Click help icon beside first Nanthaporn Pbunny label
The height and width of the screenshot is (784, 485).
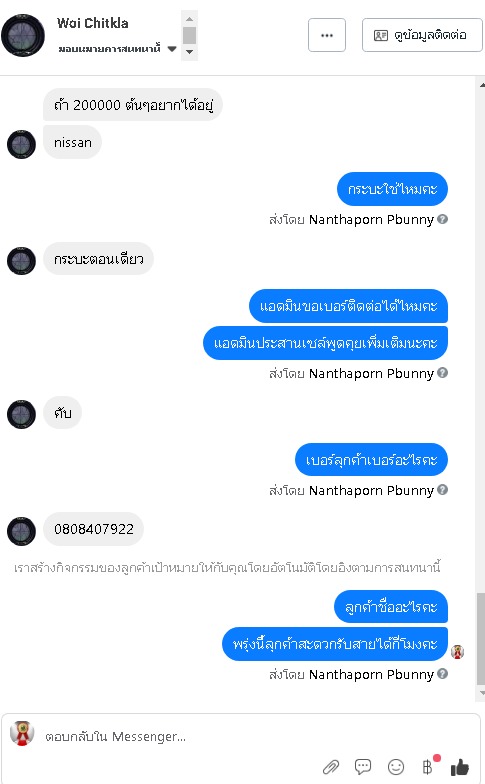tap(442, 219)
